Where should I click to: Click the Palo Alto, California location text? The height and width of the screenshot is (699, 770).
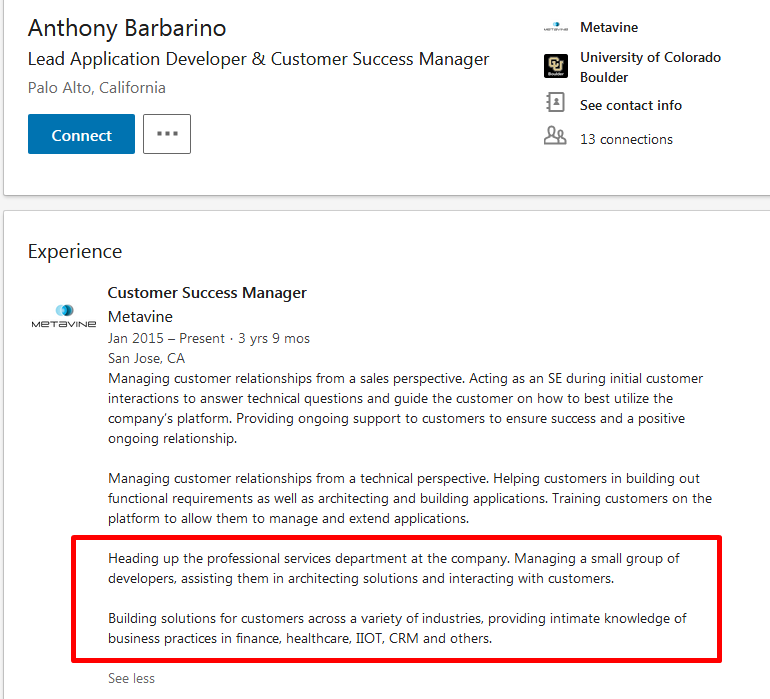97,88
